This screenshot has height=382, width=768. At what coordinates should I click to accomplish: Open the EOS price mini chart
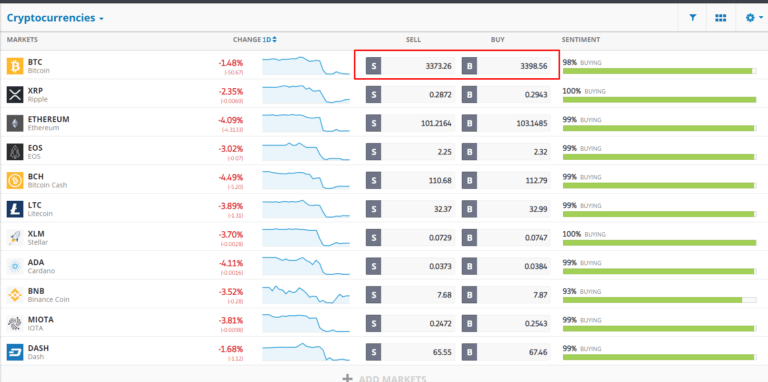tap(306, 152)
